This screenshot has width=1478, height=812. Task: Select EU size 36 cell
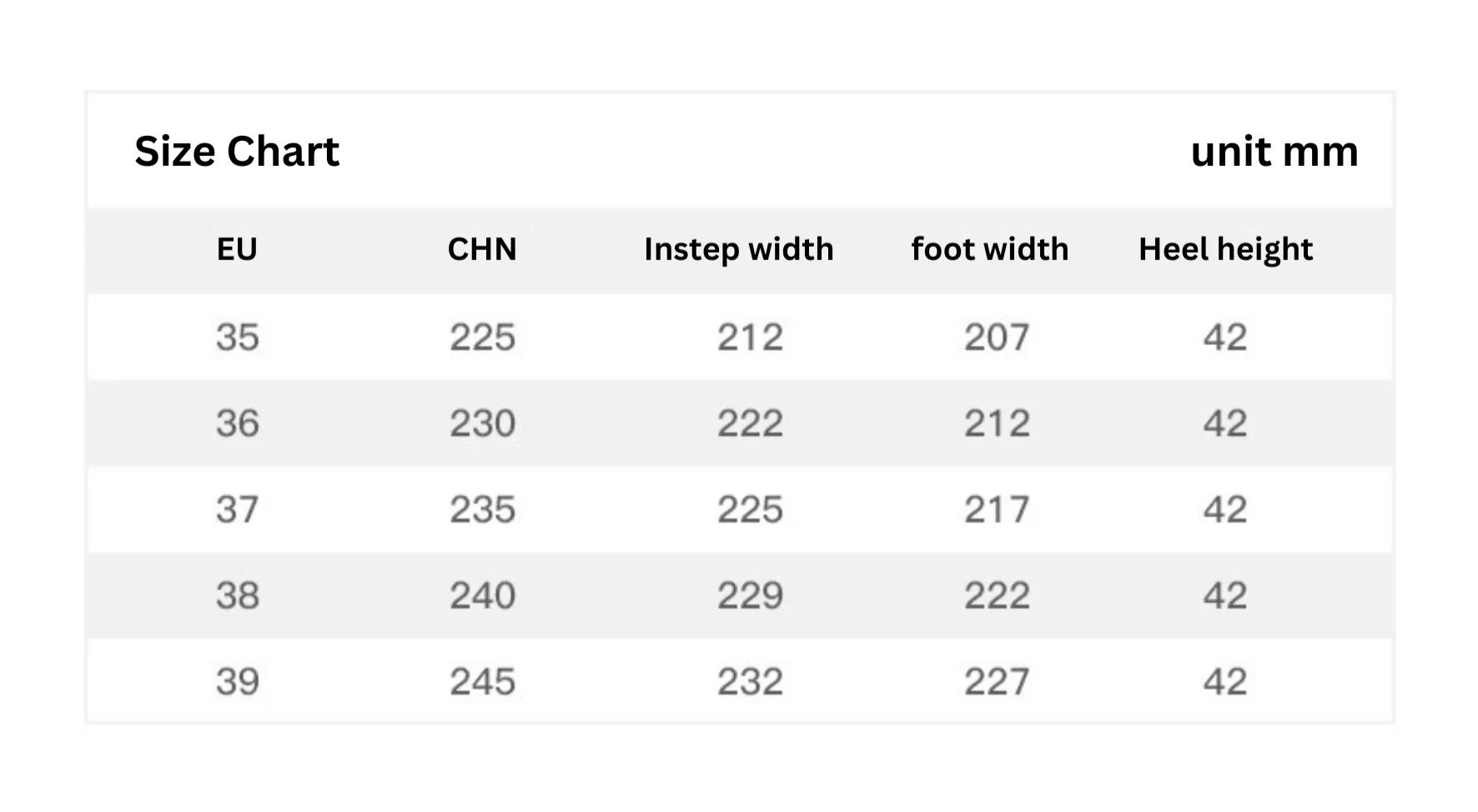point(238,424)
